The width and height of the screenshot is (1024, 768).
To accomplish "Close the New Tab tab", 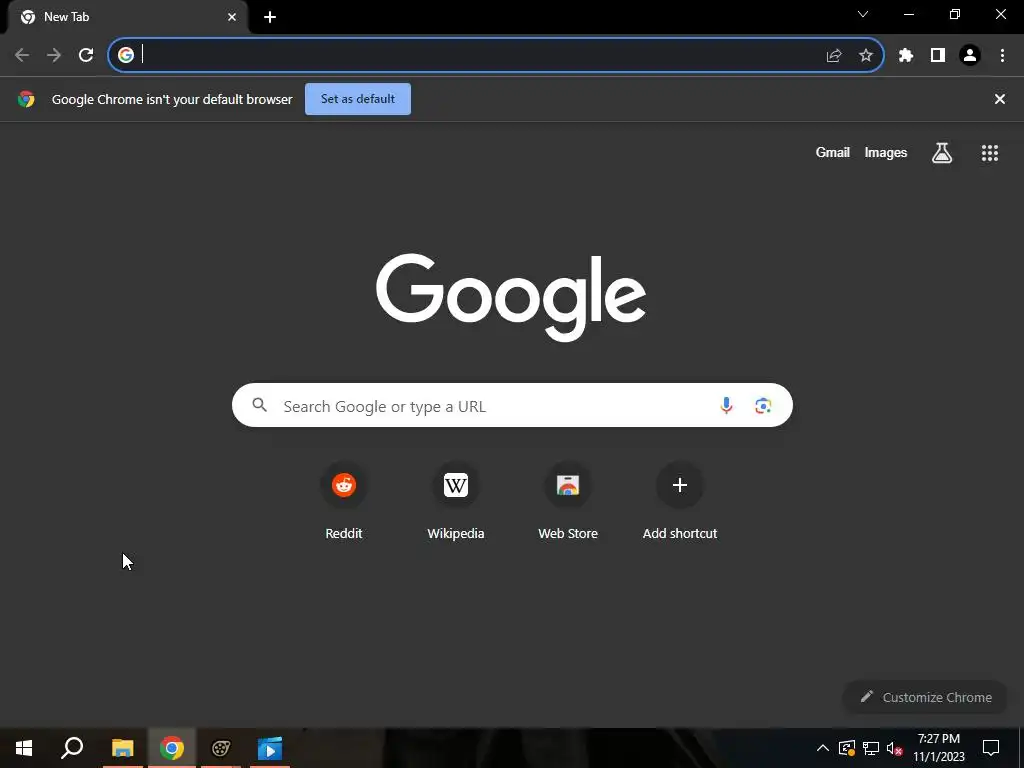I will (232, 17).
